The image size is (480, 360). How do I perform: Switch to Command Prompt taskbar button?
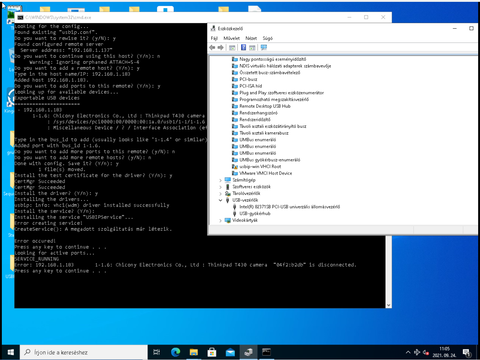pyautogui.click(x=266, y=352)
